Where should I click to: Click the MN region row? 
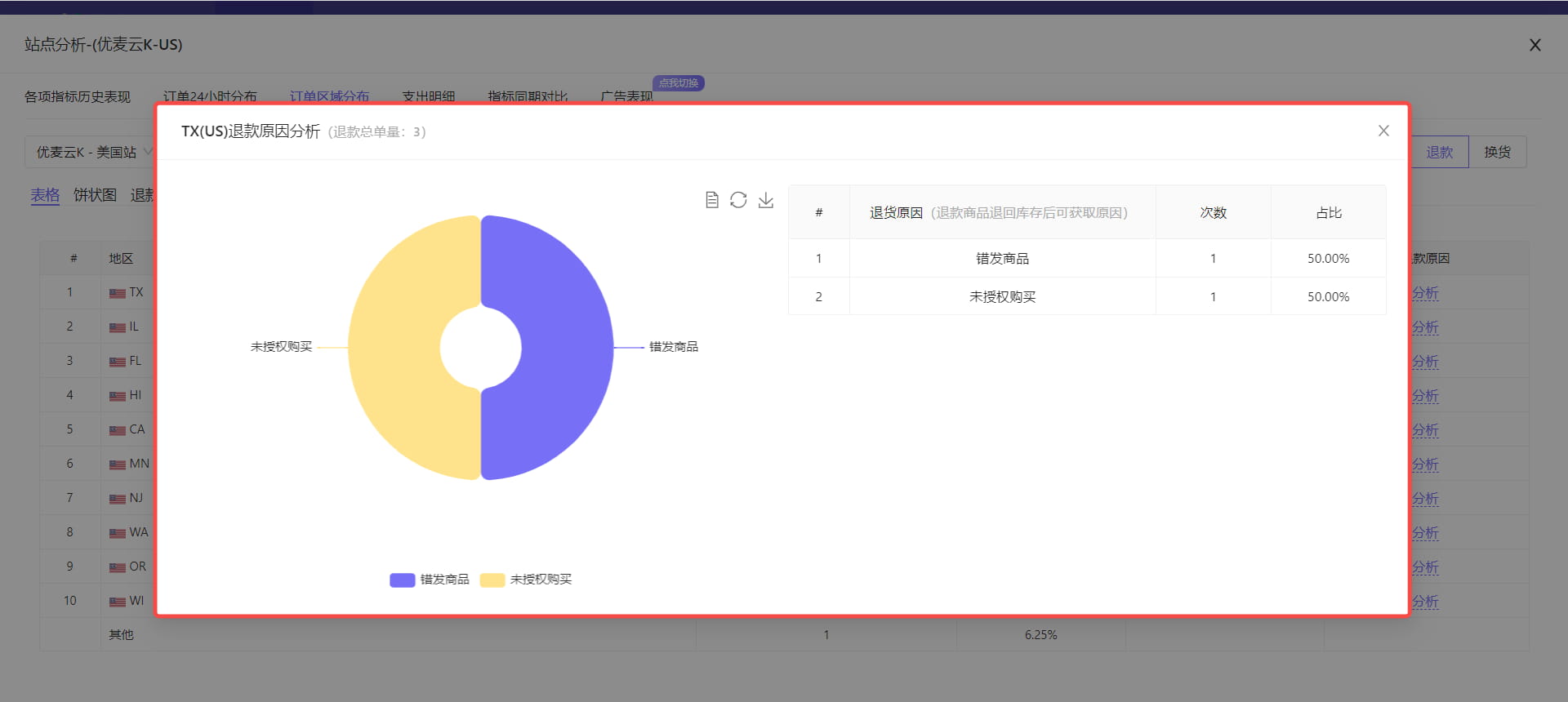coord(130,464)
